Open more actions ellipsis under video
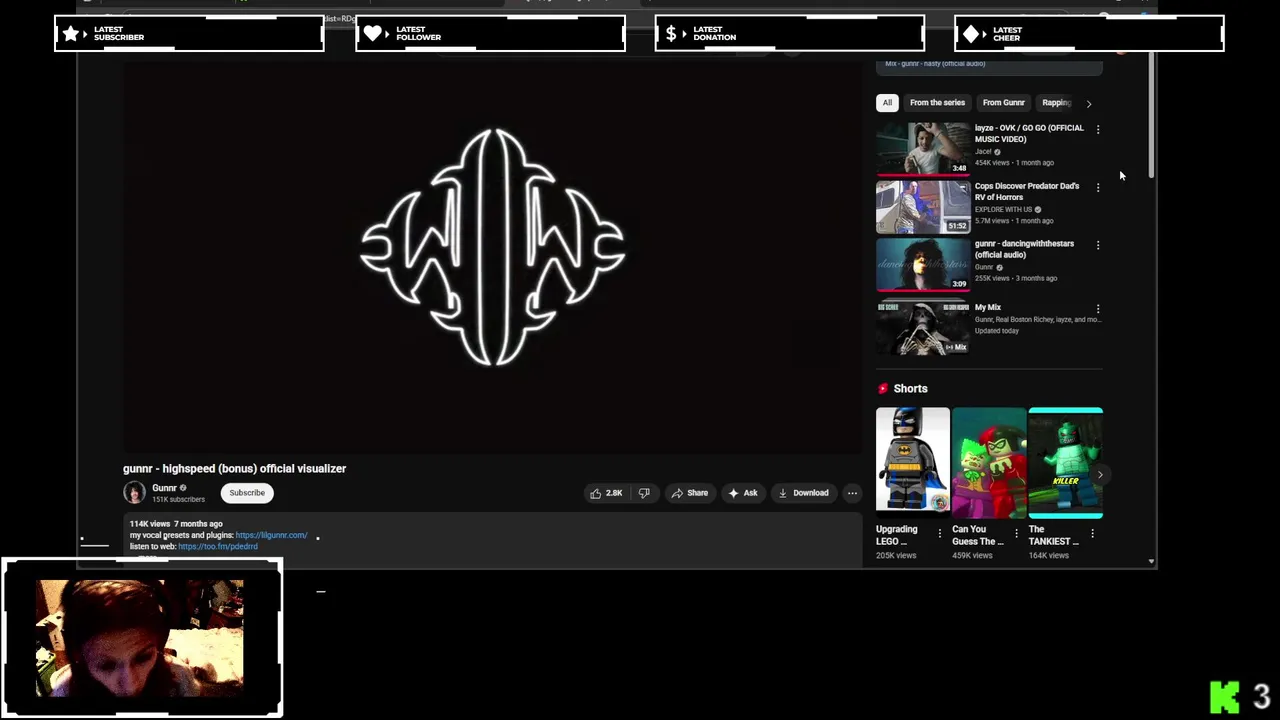Viewport: 1280px width, 720px height. click(x=852, y=493)
